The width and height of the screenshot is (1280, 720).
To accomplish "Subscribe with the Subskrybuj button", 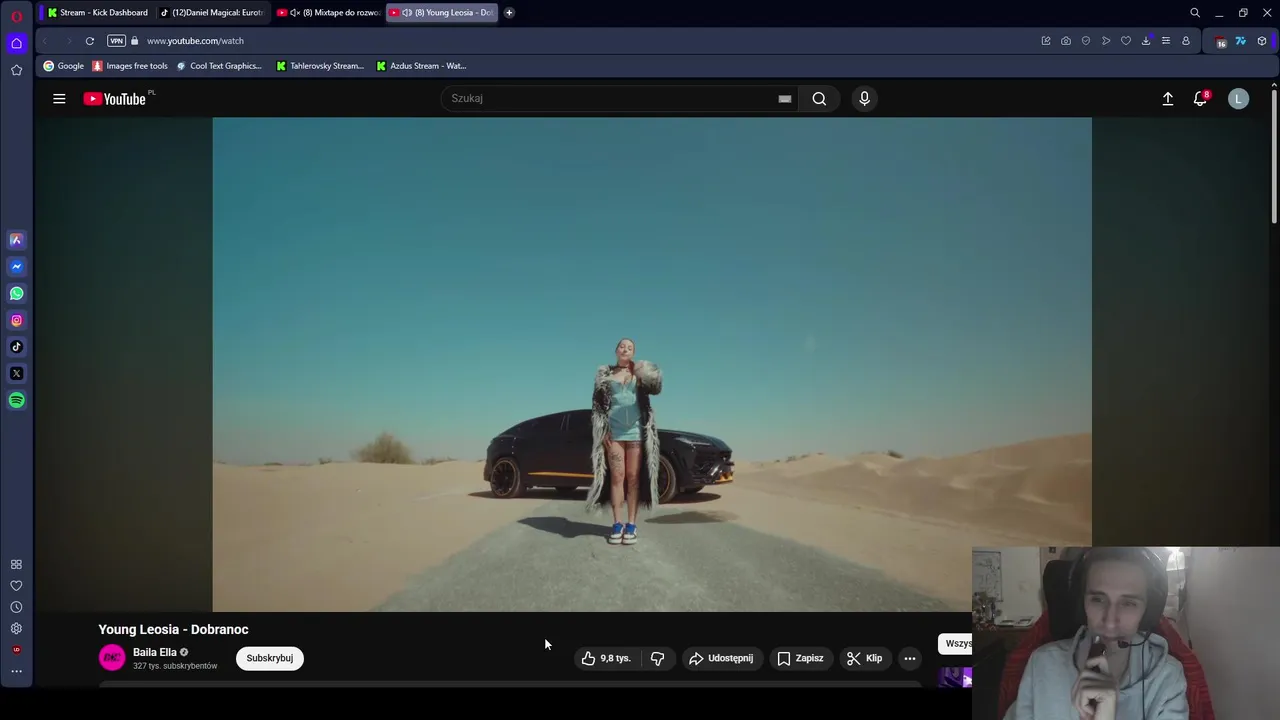I will pos(270,658).
